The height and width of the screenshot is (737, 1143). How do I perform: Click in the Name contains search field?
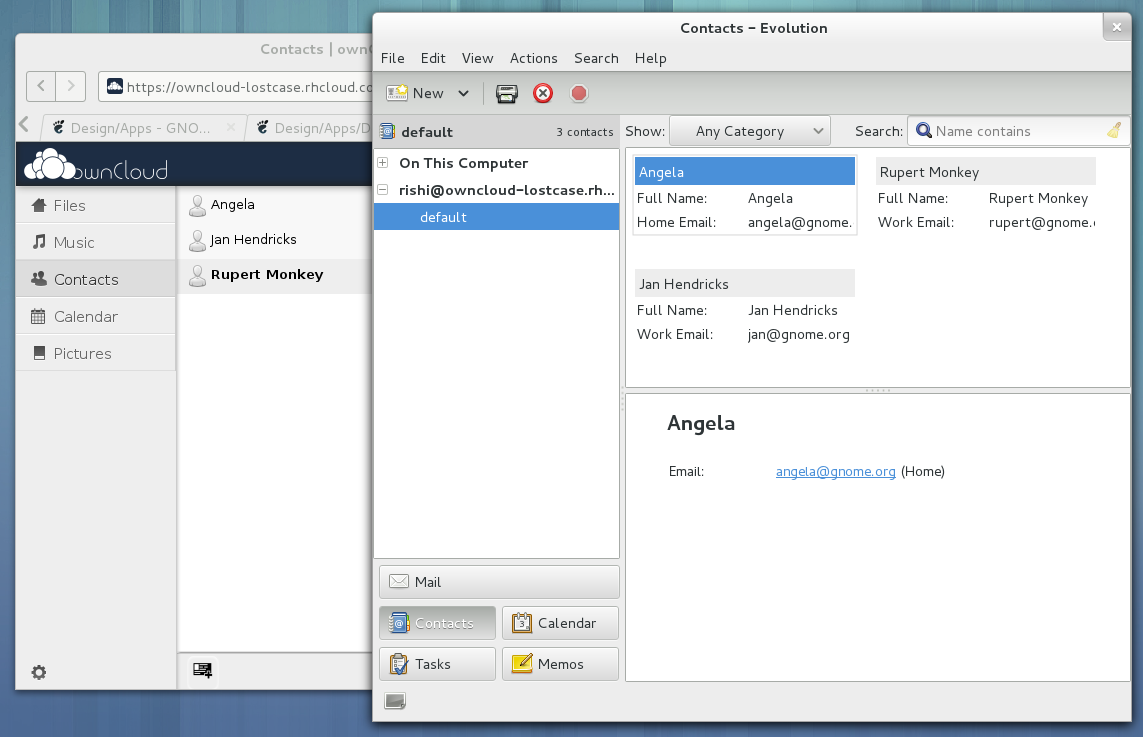pyautogui.click(x=1018, y=131)
